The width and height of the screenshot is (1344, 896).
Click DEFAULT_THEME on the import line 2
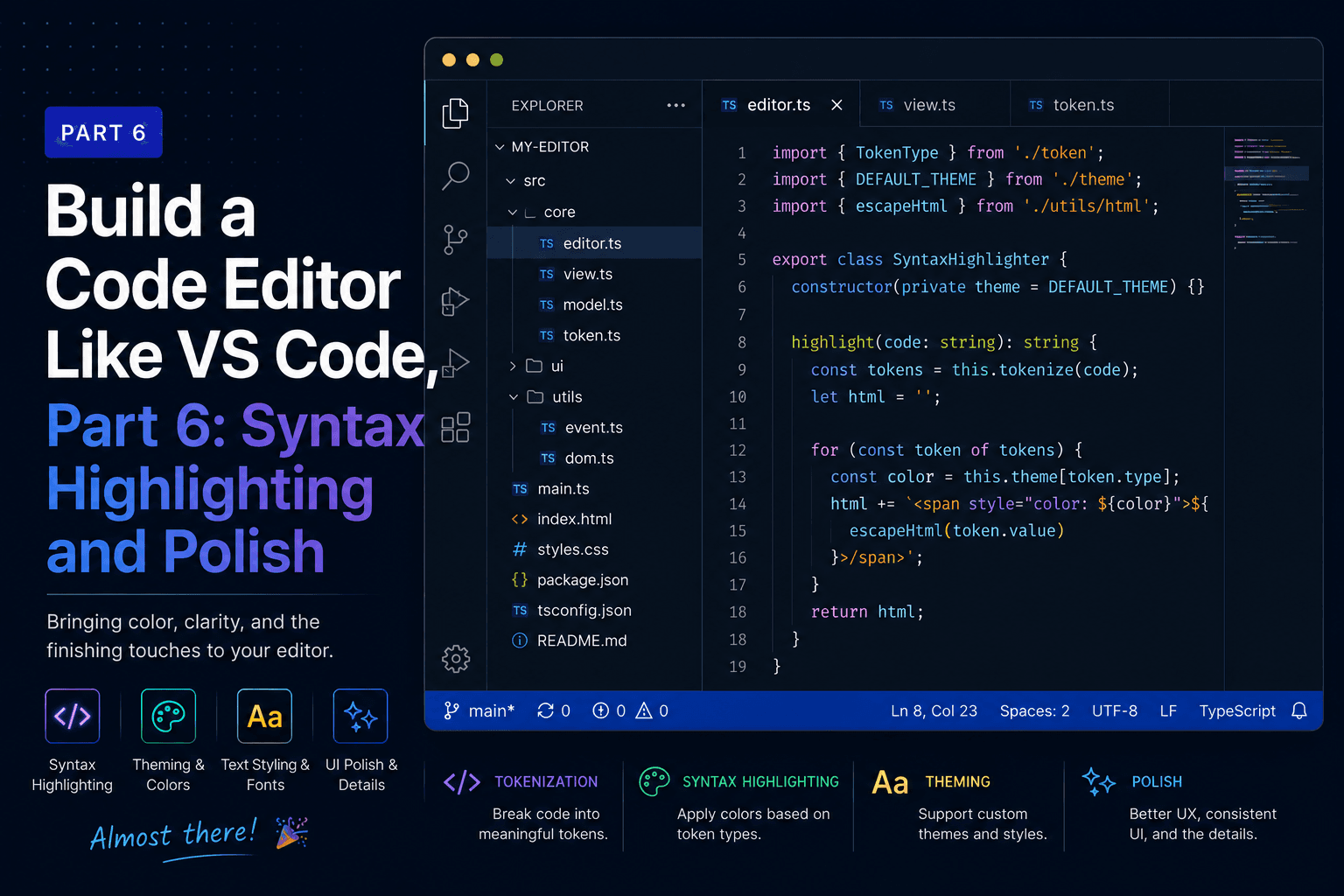pos(915,179)
